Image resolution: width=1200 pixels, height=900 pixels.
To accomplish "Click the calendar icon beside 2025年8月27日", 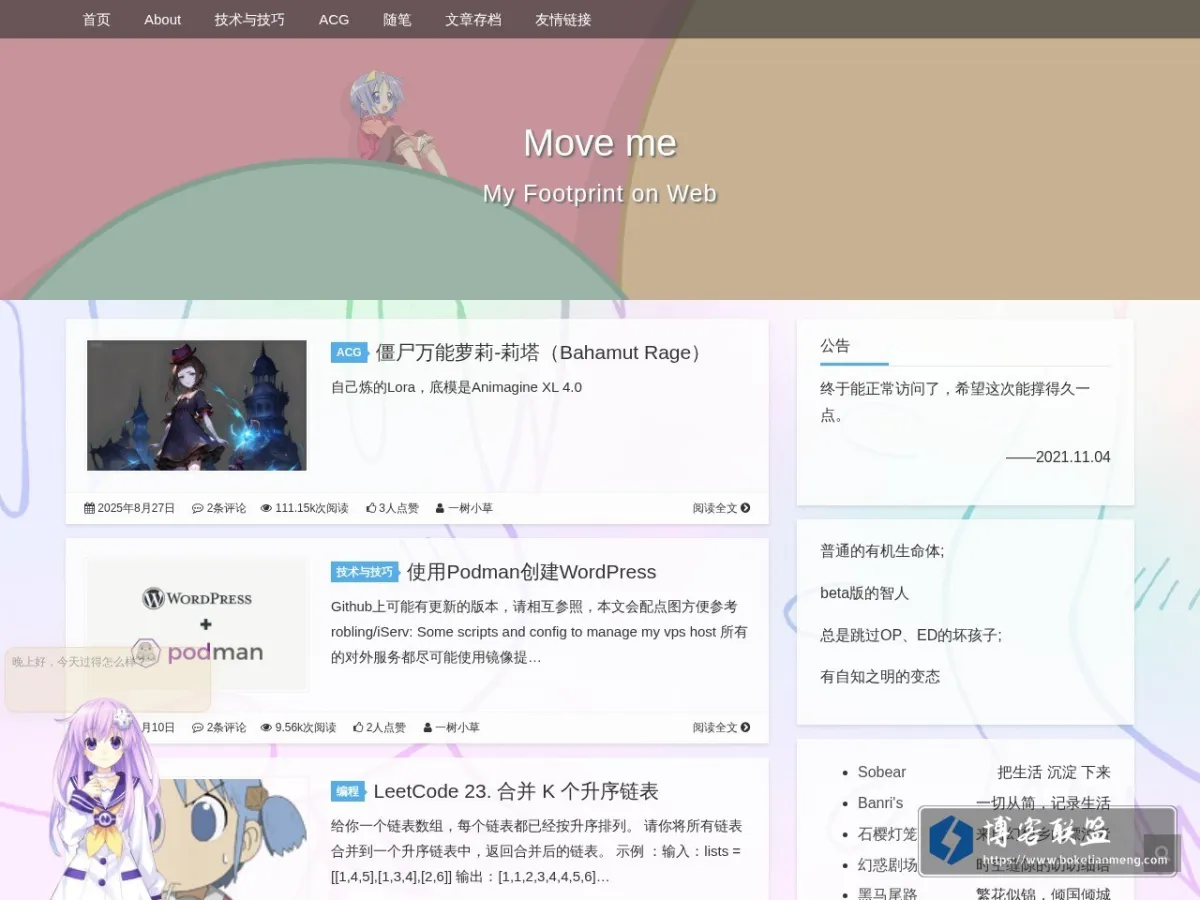I will [x=89, y=508].
